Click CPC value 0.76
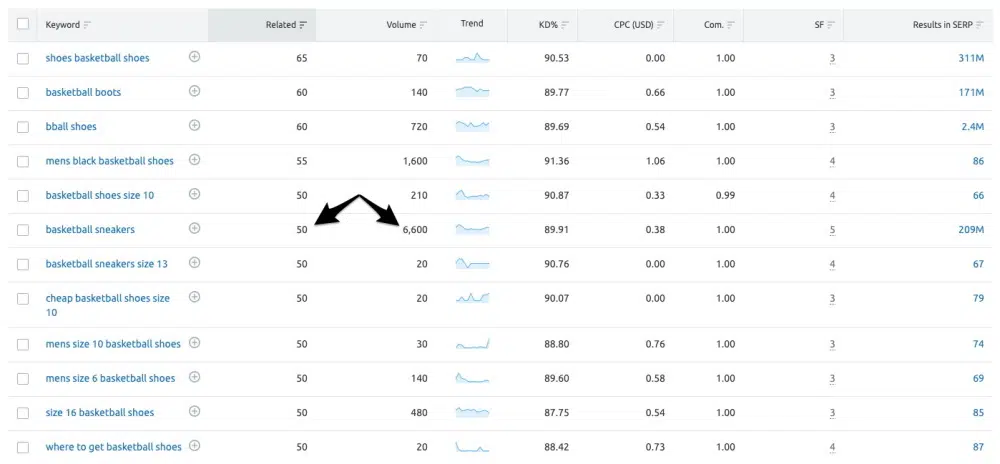This screenshot has width=1000, height=464. (x=654, y=344)
